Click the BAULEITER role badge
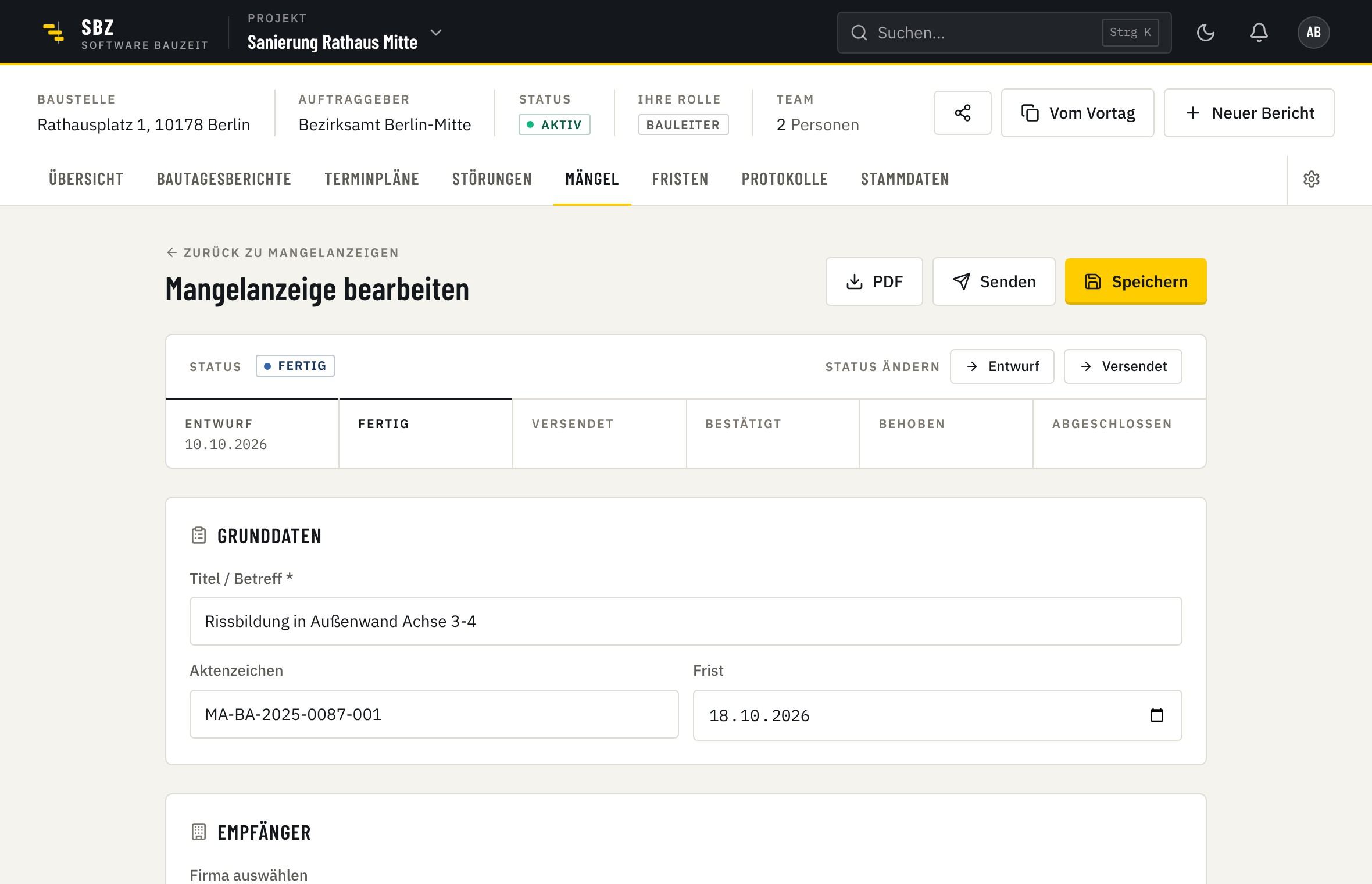 [683, 124]
